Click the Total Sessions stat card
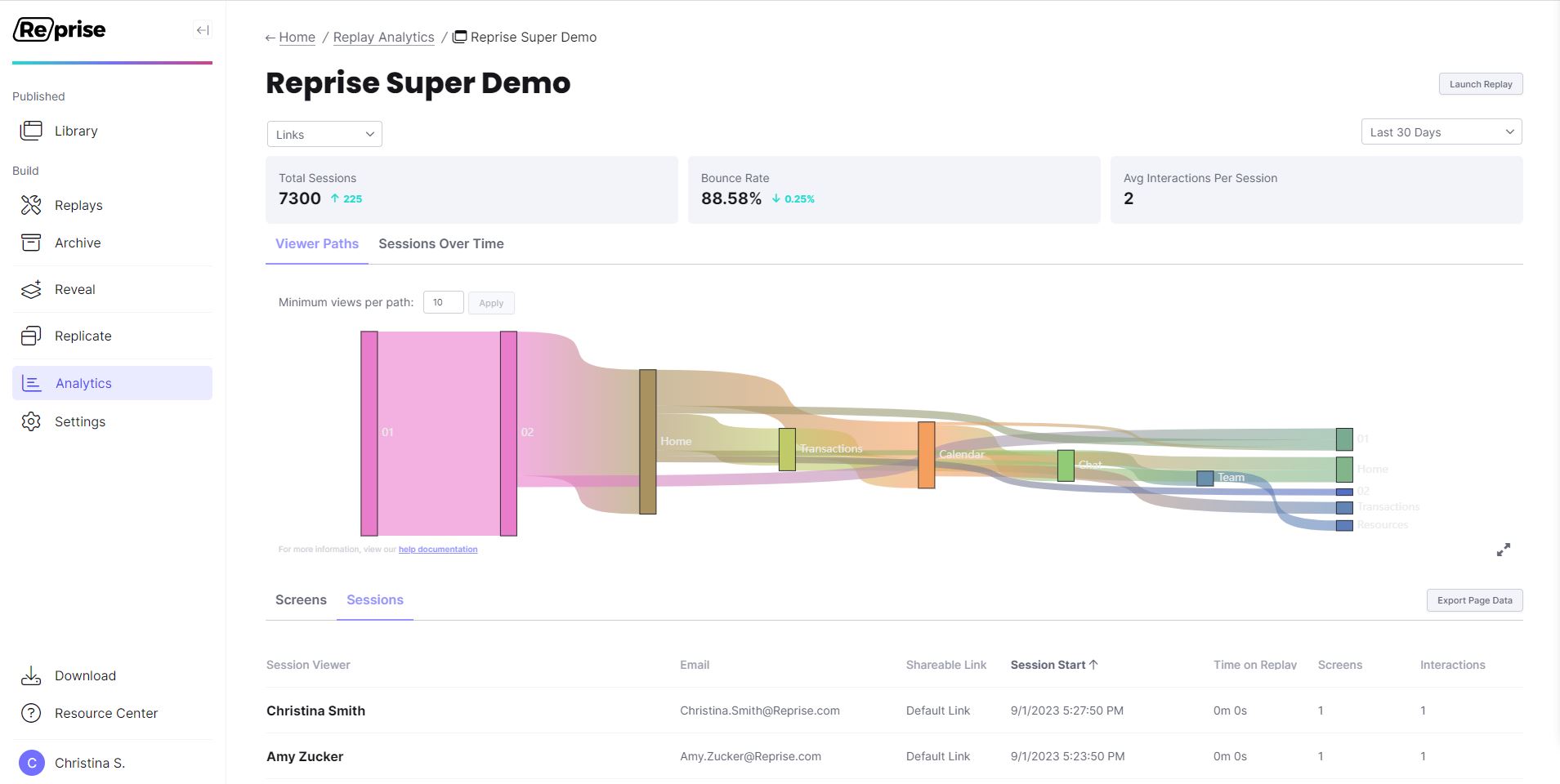This screenshot has width=1560, height=784. pyautogui.click(x=472, y=189)
